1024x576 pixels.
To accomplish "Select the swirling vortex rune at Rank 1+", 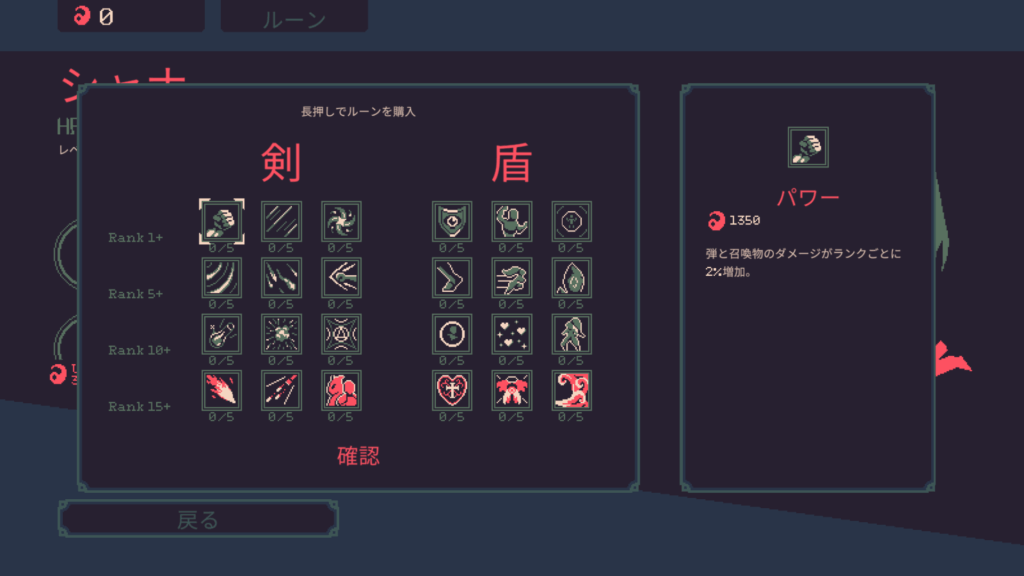I will pyautogui.click(x=341, y=221).
